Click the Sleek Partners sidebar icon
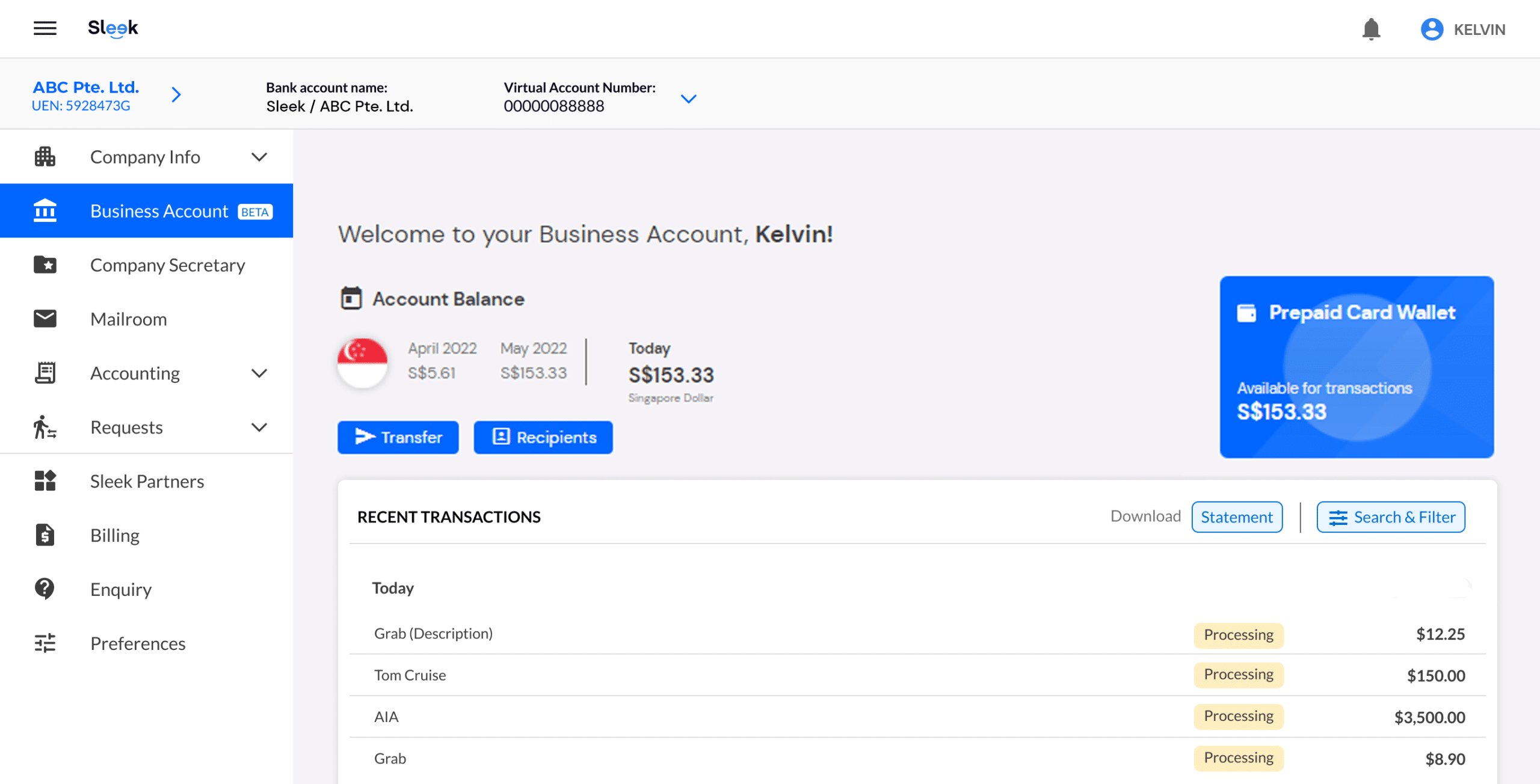The height and width of the screenshot is (784, 1540). (45, 481)
